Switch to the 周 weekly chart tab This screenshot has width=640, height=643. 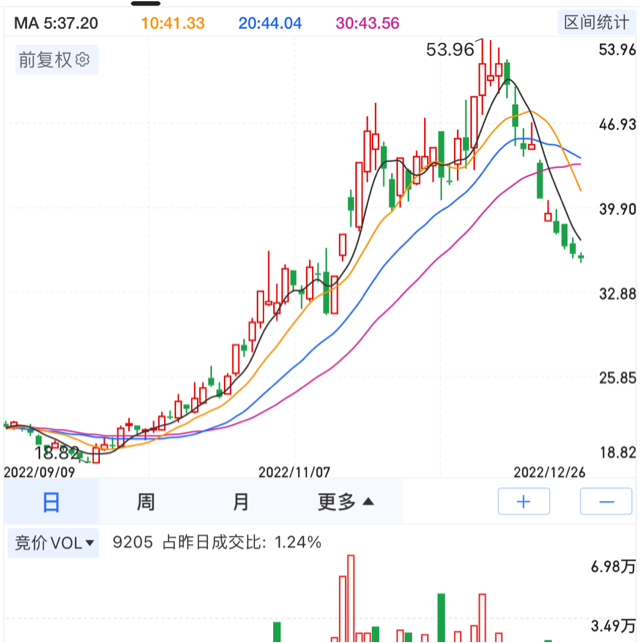[145, 502]
